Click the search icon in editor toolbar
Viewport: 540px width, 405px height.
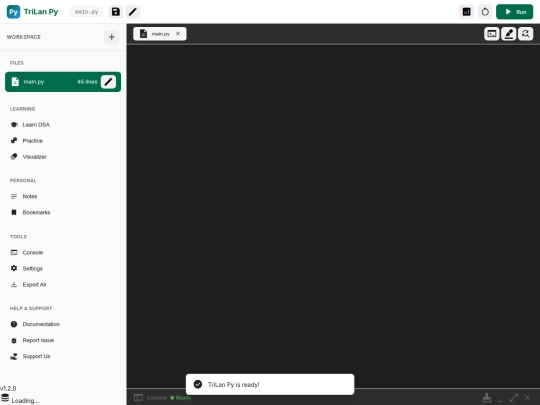[x=526, y=34]
